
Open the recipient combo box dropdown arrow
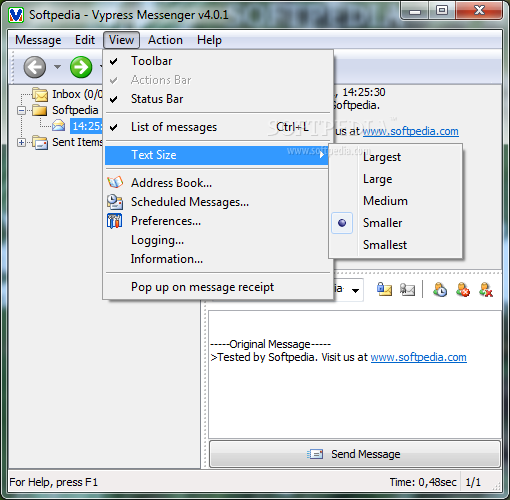point(355,290)
